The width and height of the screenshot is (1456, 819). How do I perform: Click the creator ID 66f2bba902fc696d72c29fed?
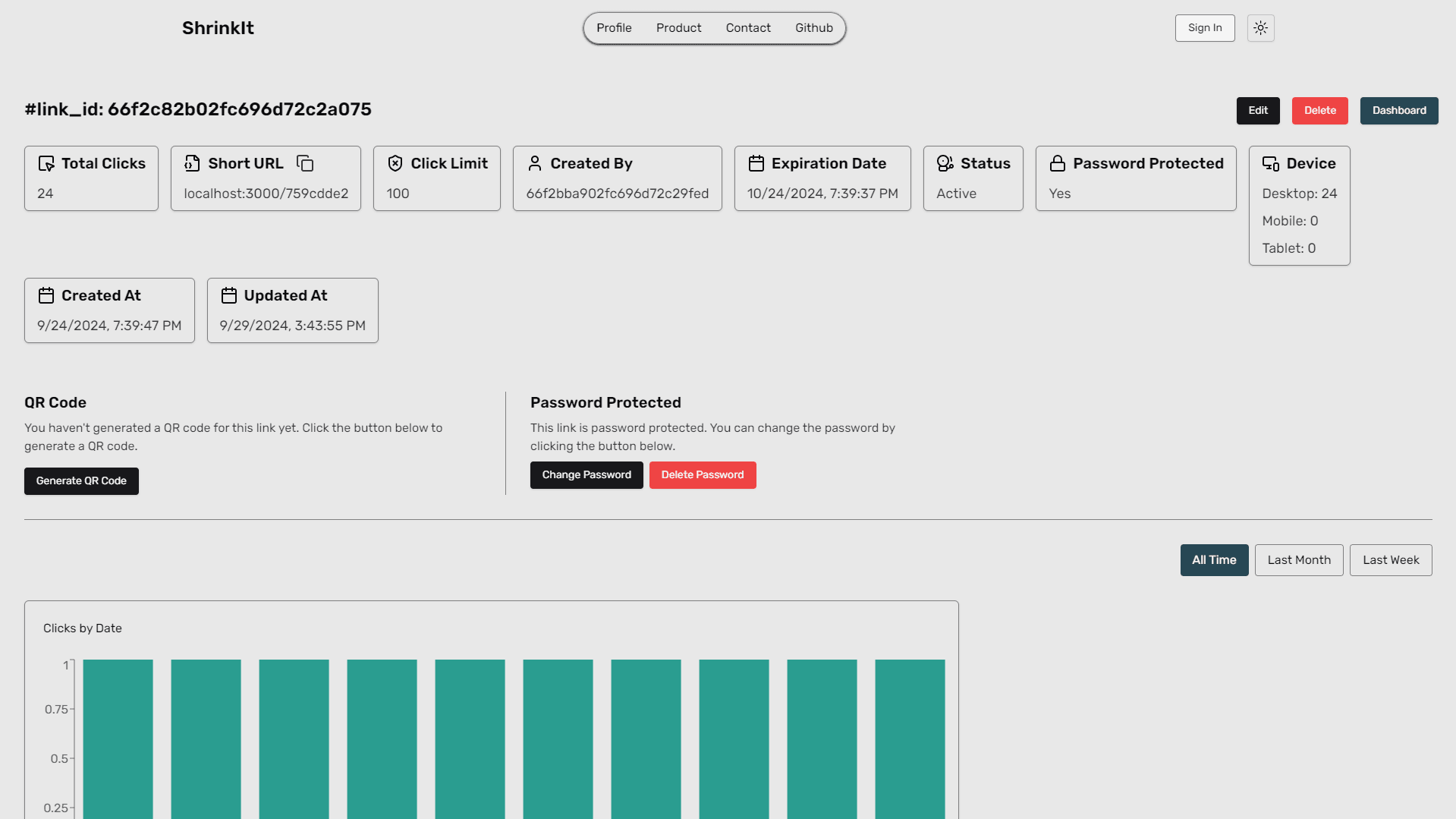click(618, 194)
